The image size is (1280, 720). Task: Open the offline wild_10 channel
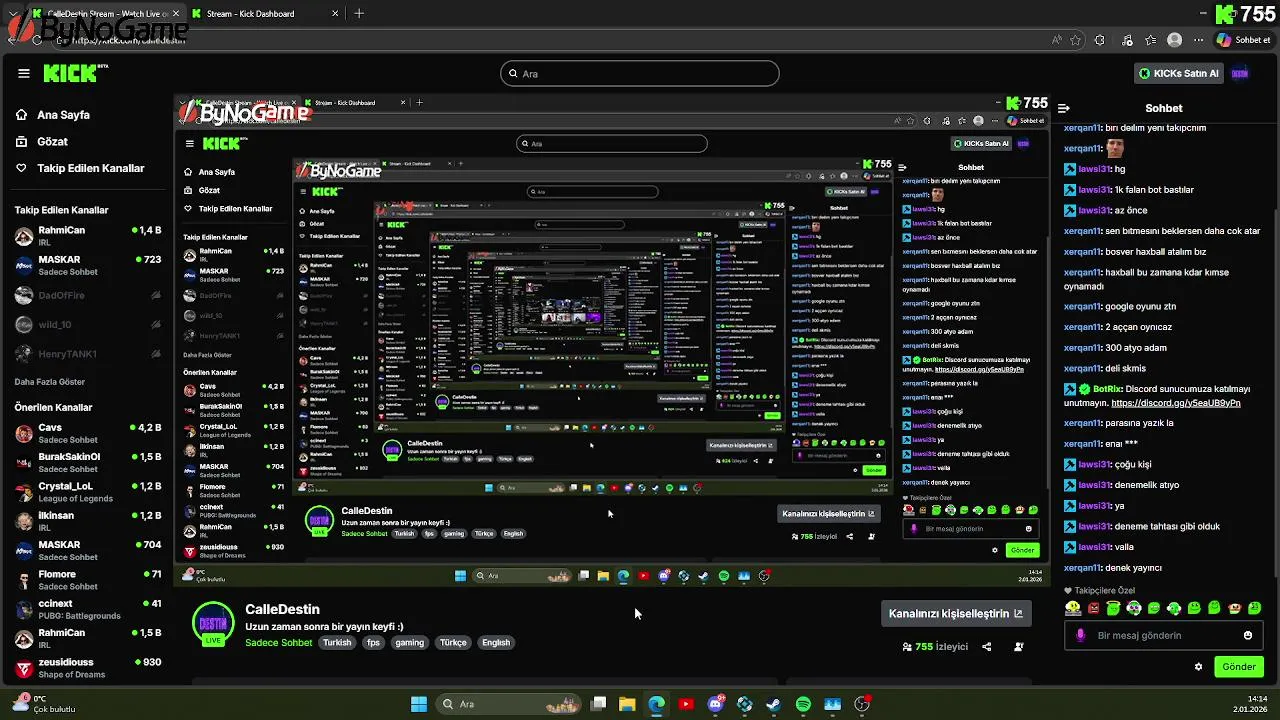pyautogui.click(x=88, y=324)
